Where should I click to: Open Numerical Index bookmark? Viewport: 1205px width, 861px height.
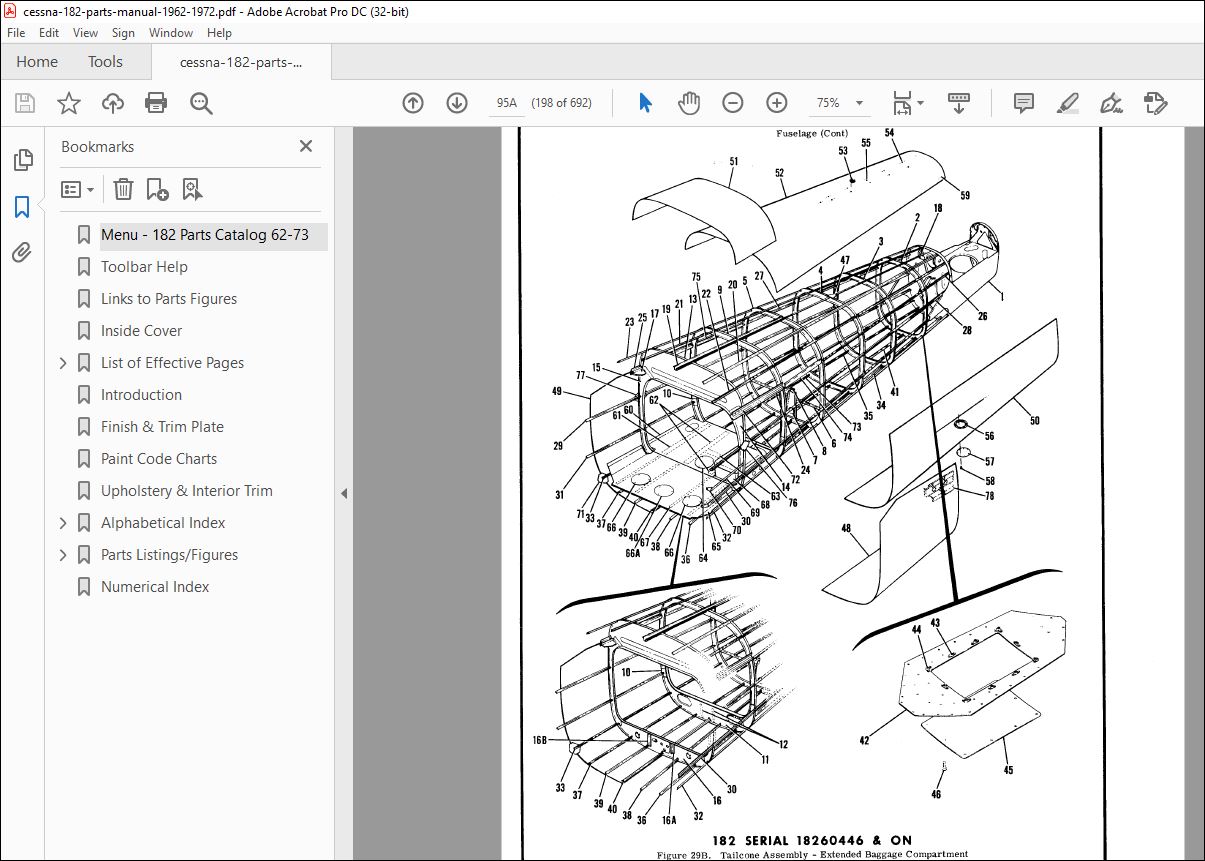click(155, 587)
